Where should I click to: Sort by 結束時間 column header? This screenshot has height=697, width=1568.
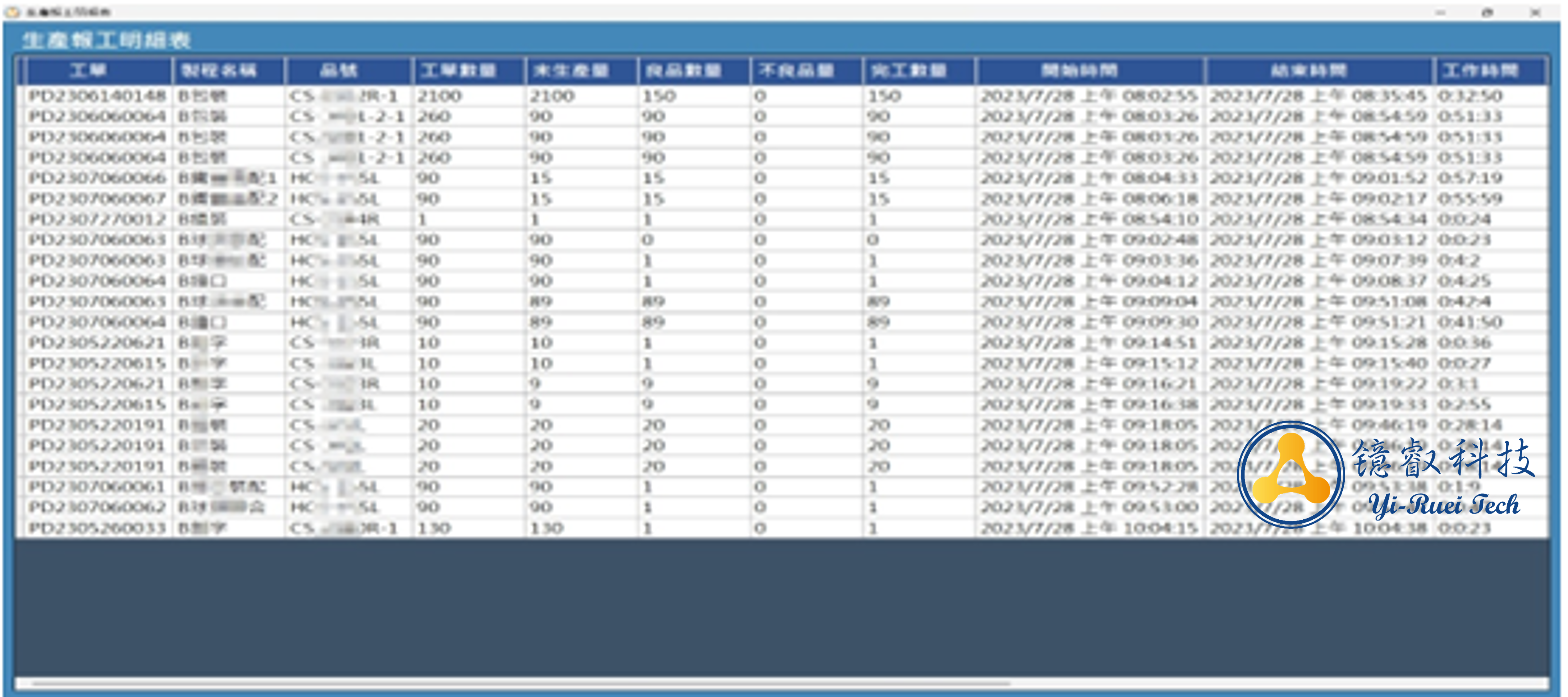1320,71
